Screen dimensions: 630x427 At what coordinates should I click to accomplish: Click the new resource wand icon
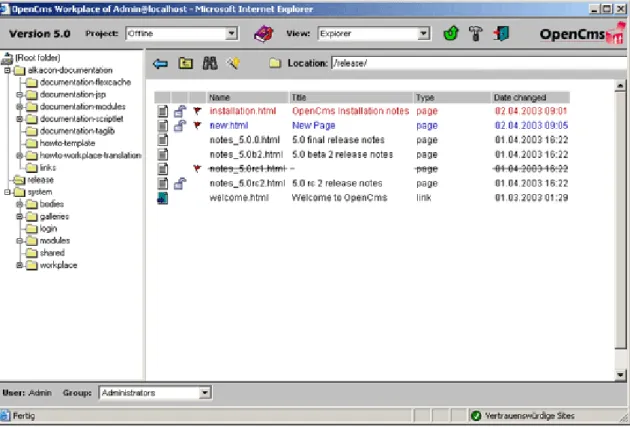pyautogui.click(x=233, y=63)
